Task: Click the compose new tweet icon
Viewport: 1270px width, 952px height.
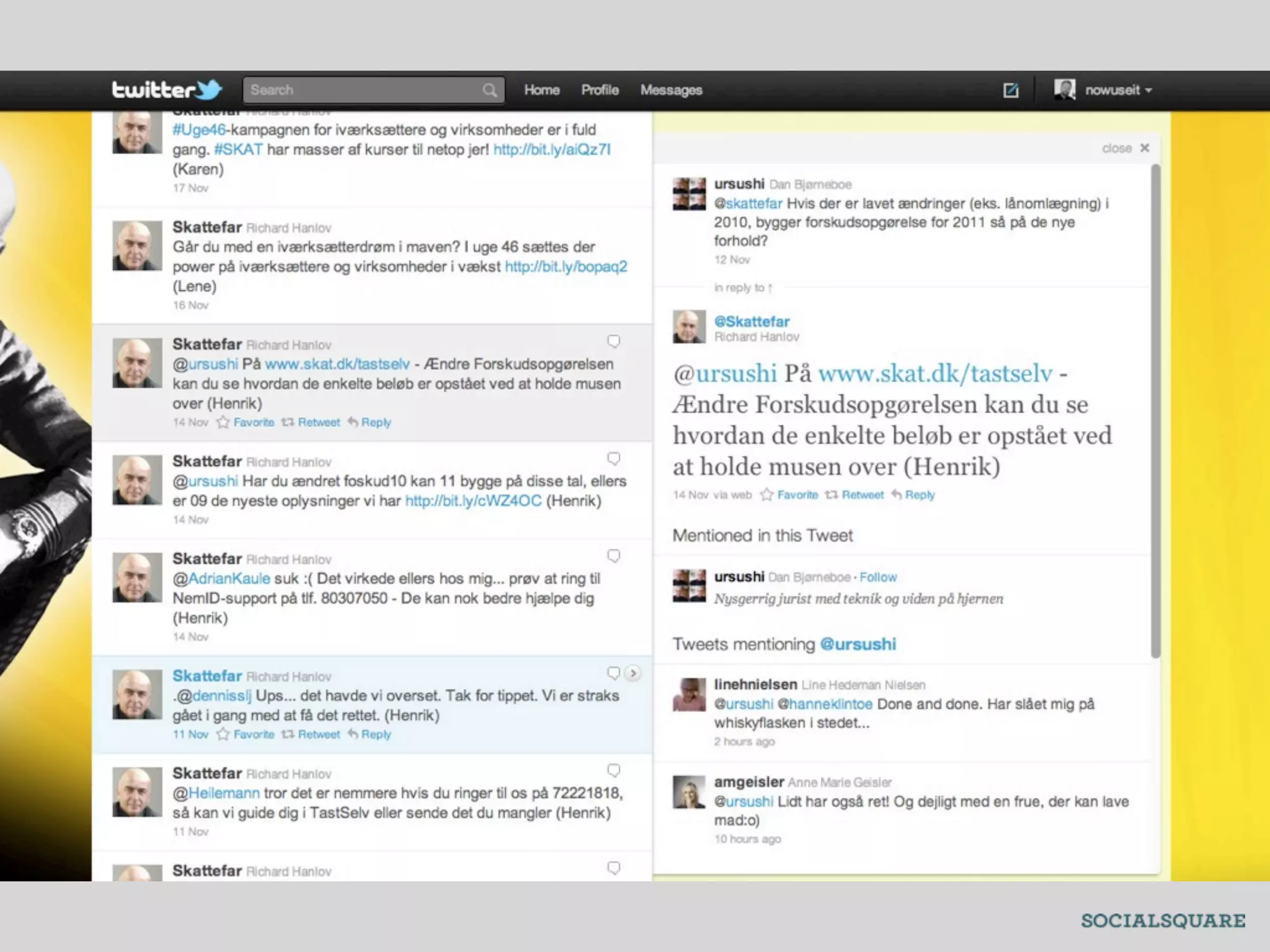Action: tap(1011, 90)
